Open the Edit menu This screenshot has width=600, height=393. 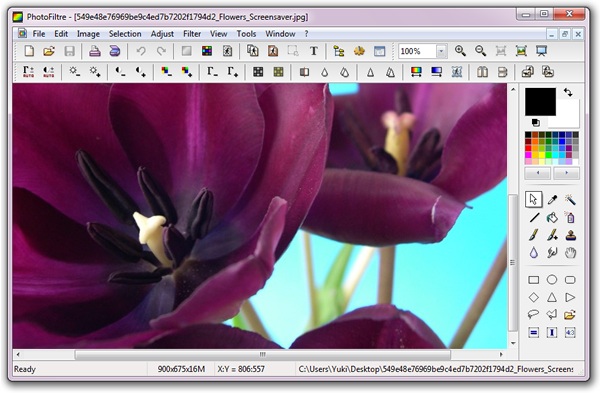click(61, 34)
